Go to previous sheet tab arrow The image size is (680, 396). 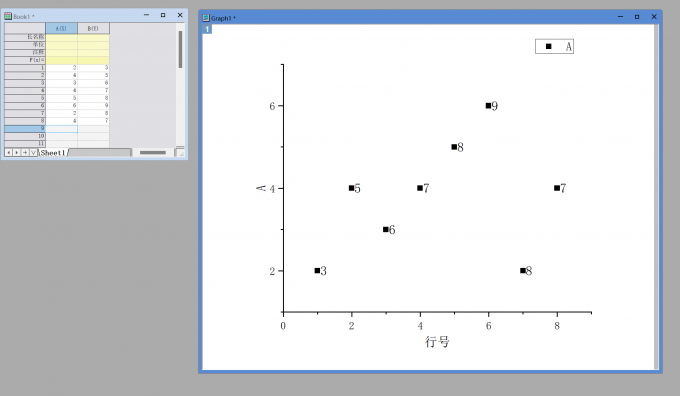pyautogui.click(x=8, y=153)
